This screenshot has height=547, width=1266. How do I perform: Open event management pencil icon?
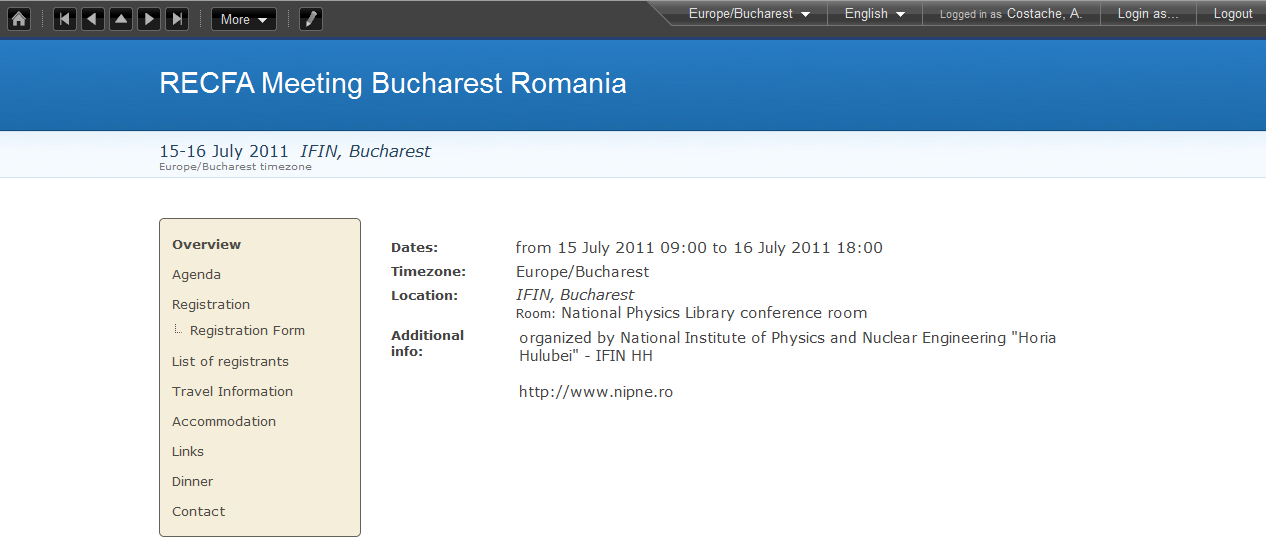pyautogui.click(x=311, y=19)
